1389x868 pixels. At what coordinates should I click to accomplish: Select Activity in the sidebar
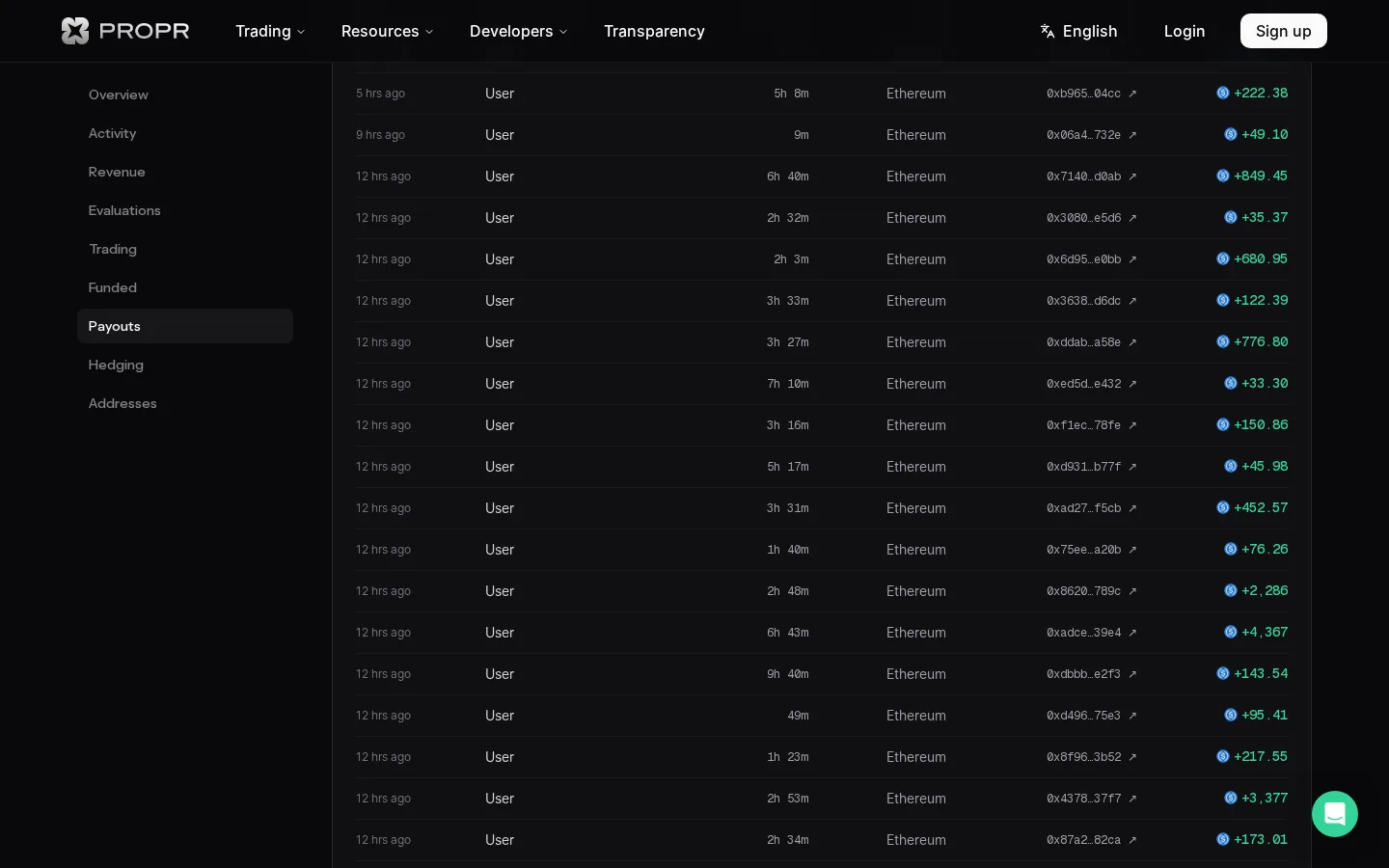185,133
